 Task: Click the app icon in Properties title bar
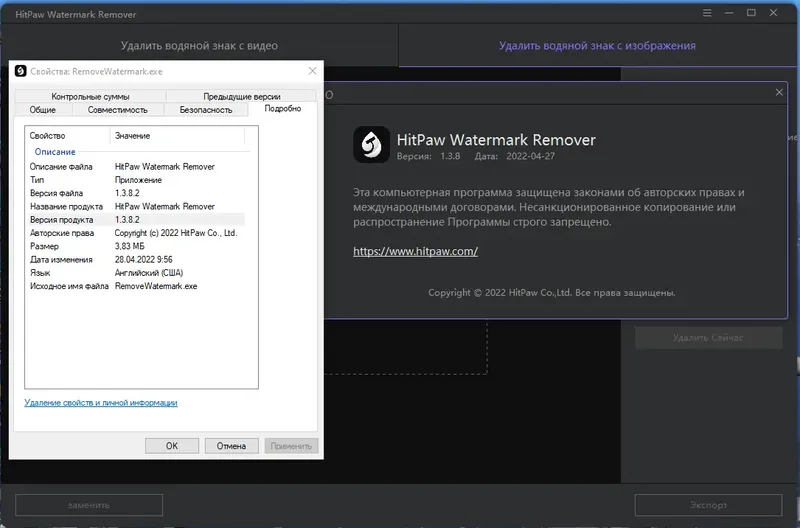point(20,71)
